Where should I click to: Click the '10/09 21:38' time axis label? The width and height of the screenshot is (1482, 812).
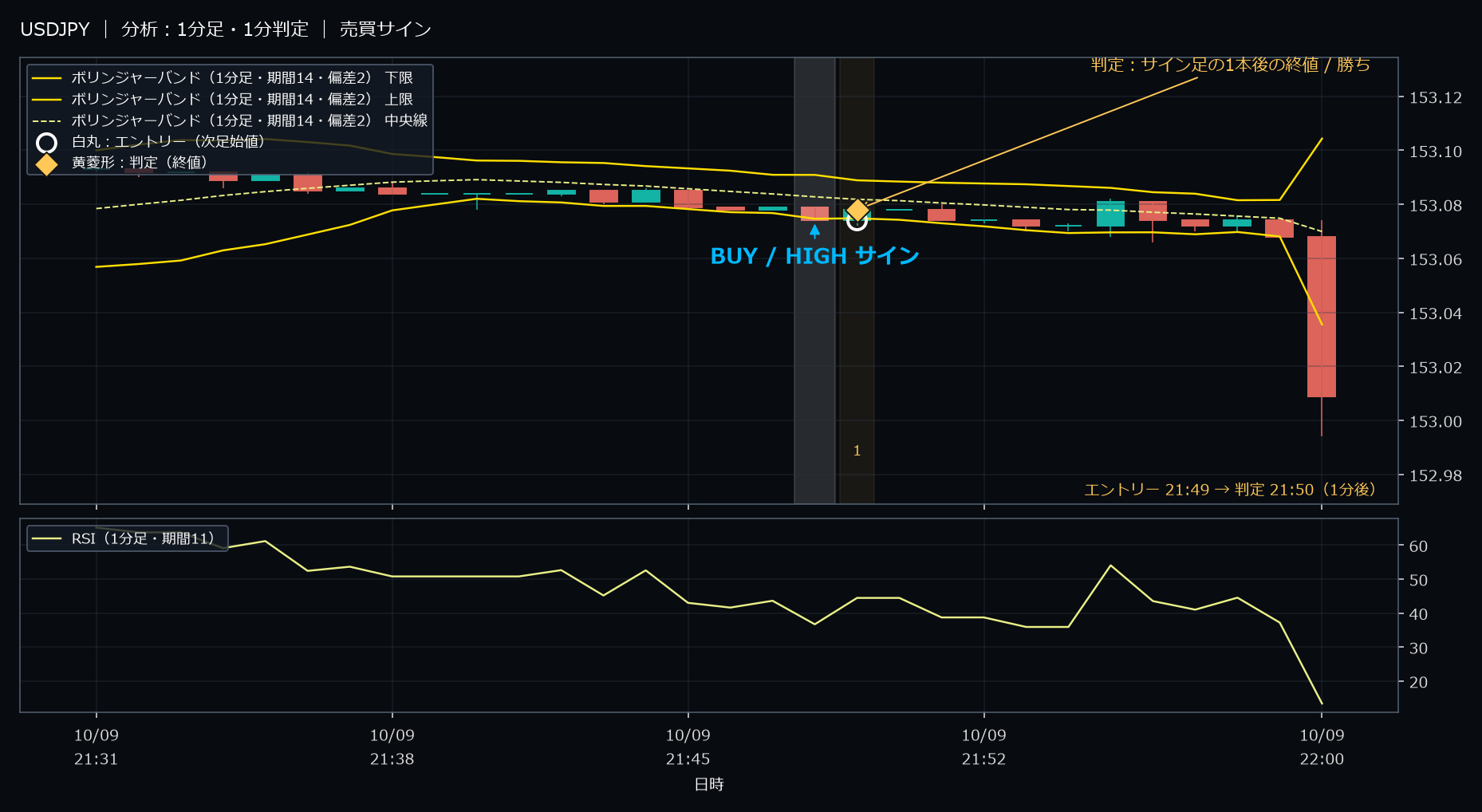point(392,747)
